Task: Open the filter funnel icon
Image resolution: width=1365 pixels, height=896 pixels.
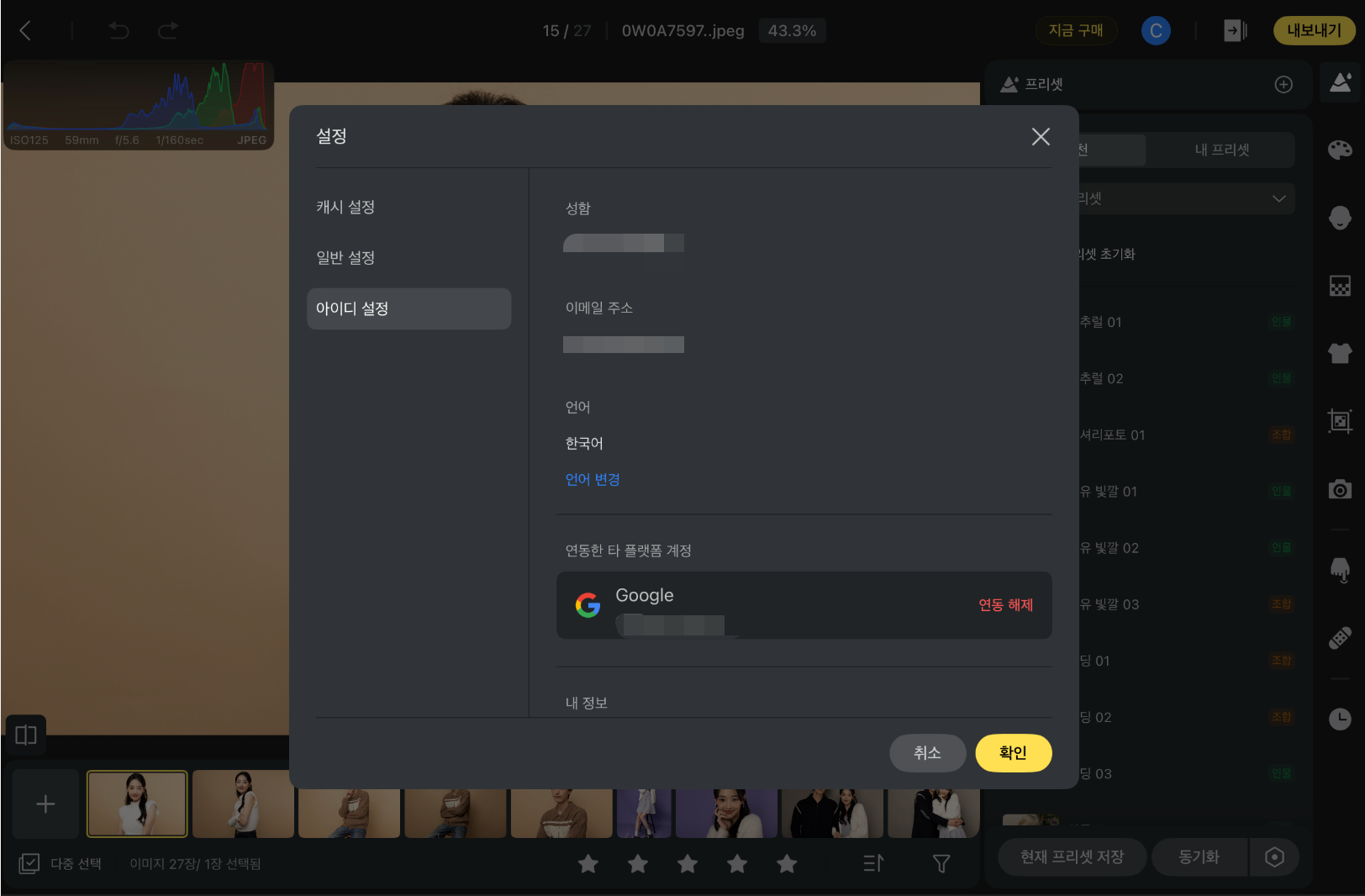Action: click(941, 864)
